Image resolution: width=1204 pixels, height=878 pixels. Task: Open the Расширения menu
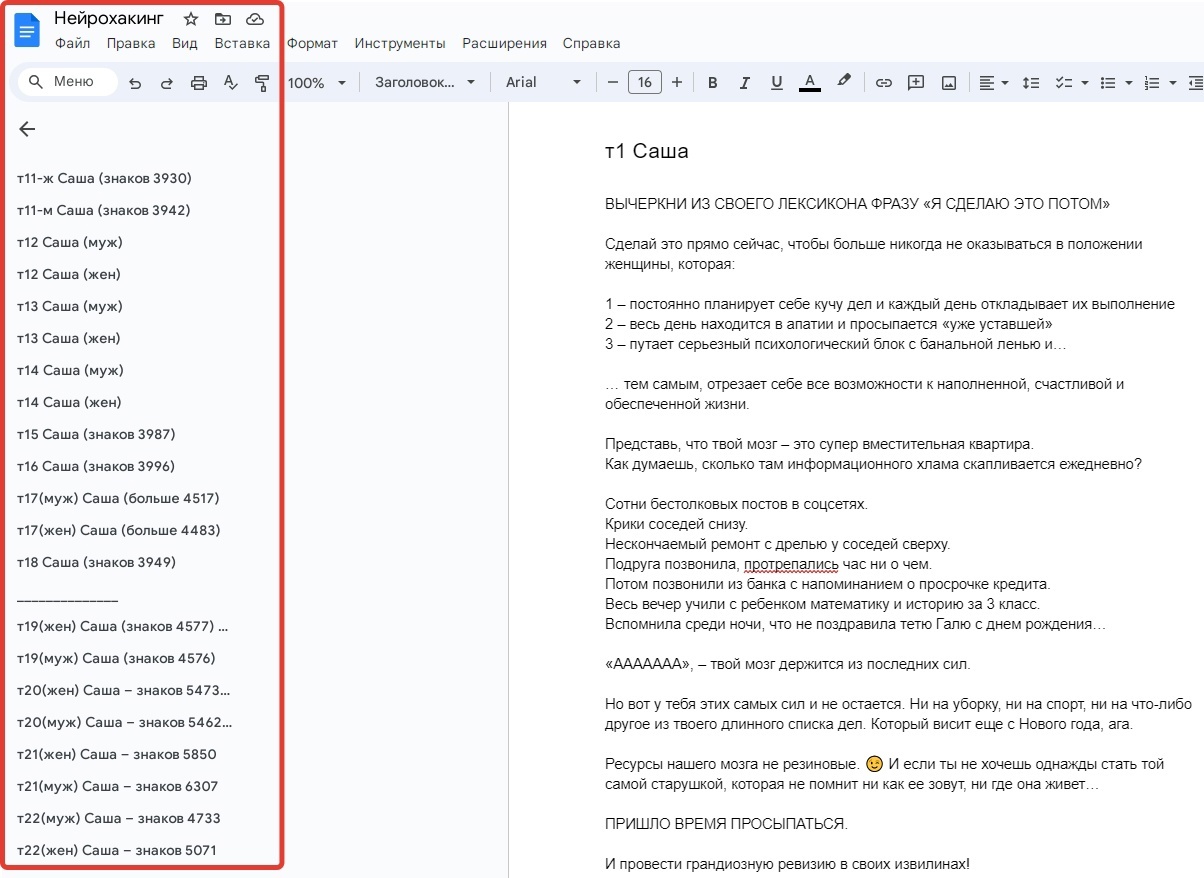(x=504, y=43)
